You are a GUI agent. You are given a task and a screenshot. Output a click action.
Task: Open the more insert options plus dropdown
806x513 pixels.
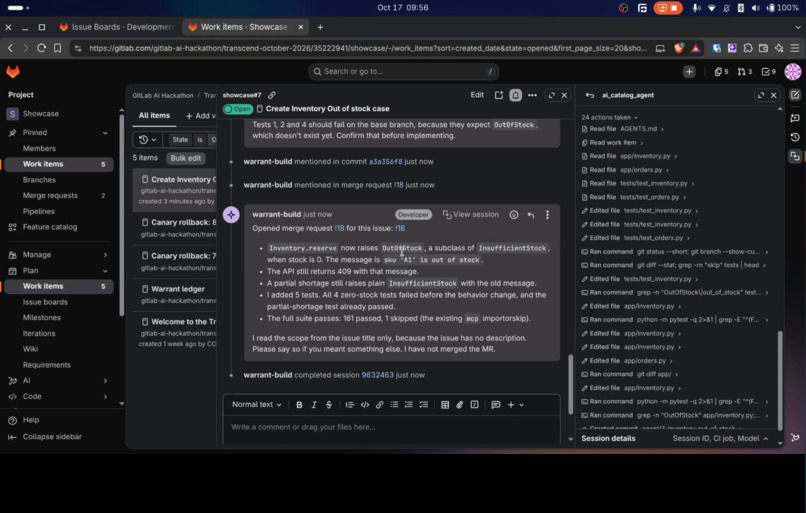click(x=516, y=405)
